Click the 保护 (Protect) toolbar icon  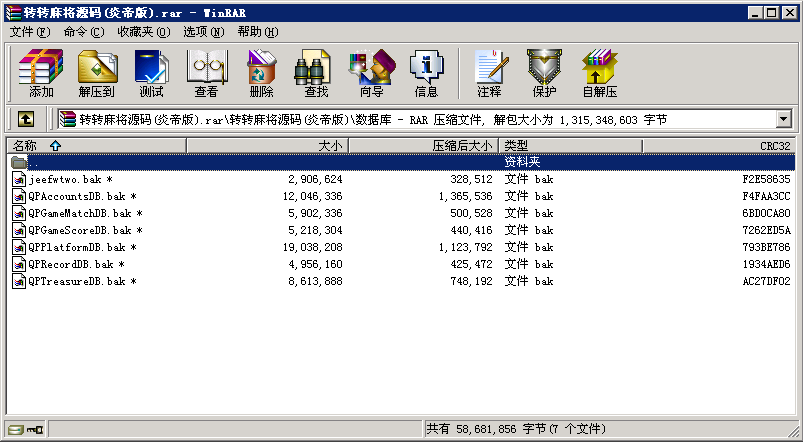click(544, 74)
